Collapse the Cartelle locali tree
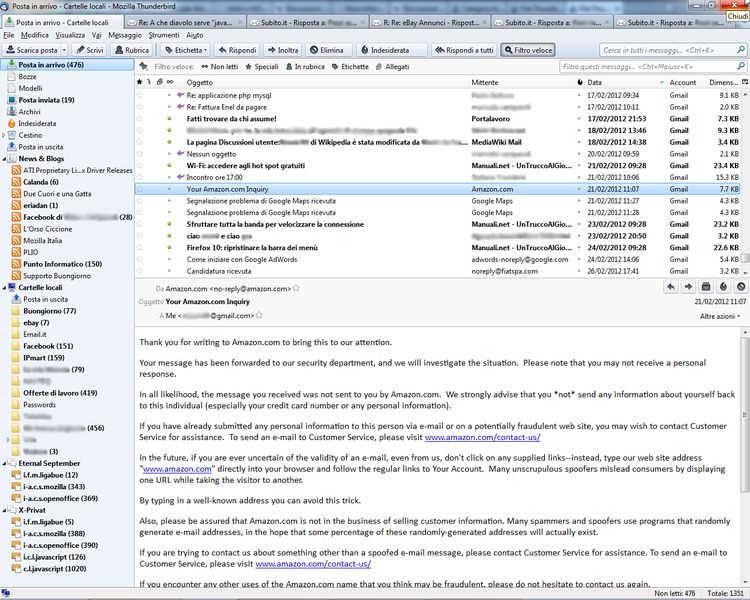The height and width of the screenshot is (600, 750). click(4, 287)
